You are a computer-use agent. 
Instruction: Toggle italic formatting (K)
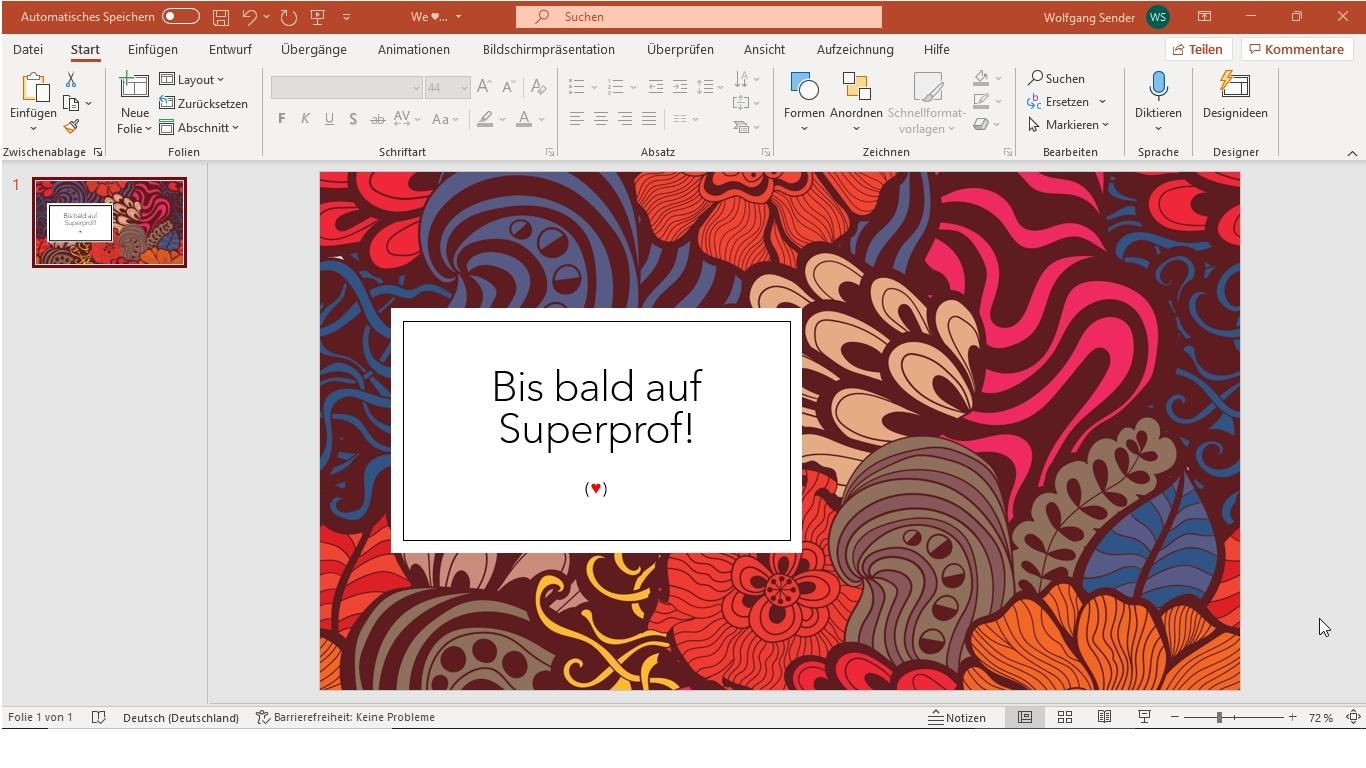(305, 119)
